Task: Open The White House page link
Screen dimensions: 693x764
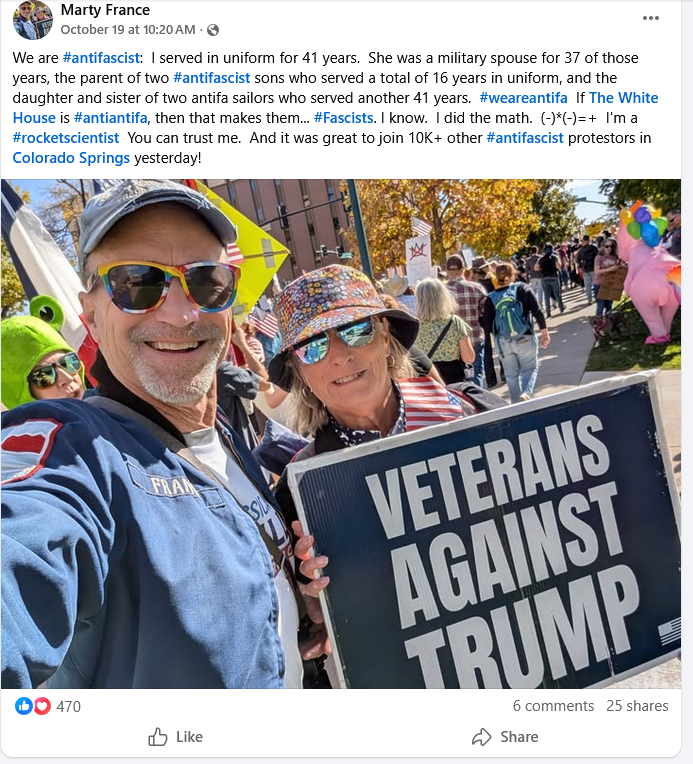Action: click(x=335, y=108)
